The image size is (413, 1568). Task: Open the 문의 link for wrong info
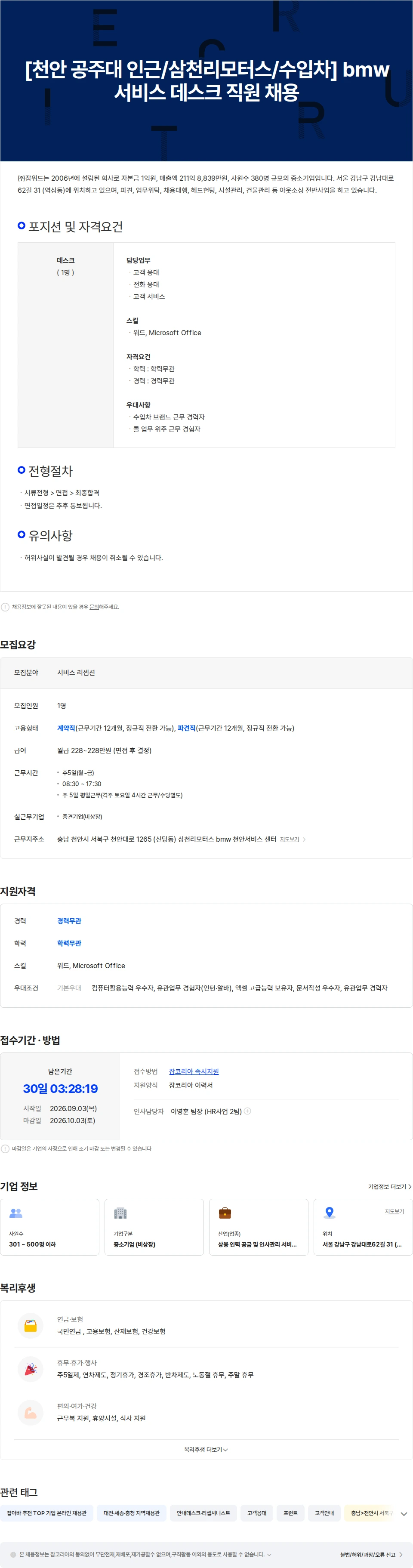pos(94,607)
